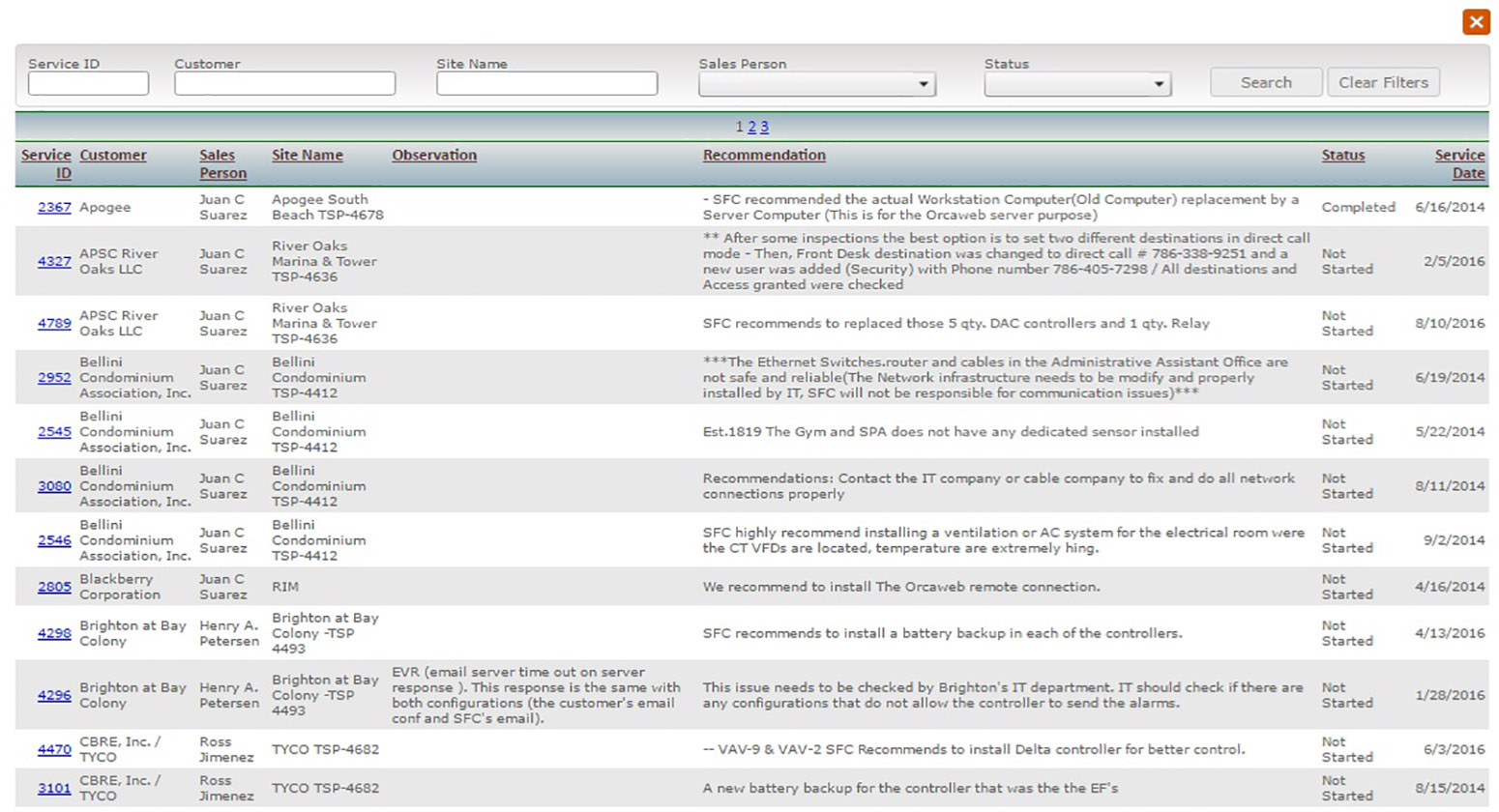Screen dimensions: 1499x812
Task: Jump to page 3 of results
Action: coord(764,127)
